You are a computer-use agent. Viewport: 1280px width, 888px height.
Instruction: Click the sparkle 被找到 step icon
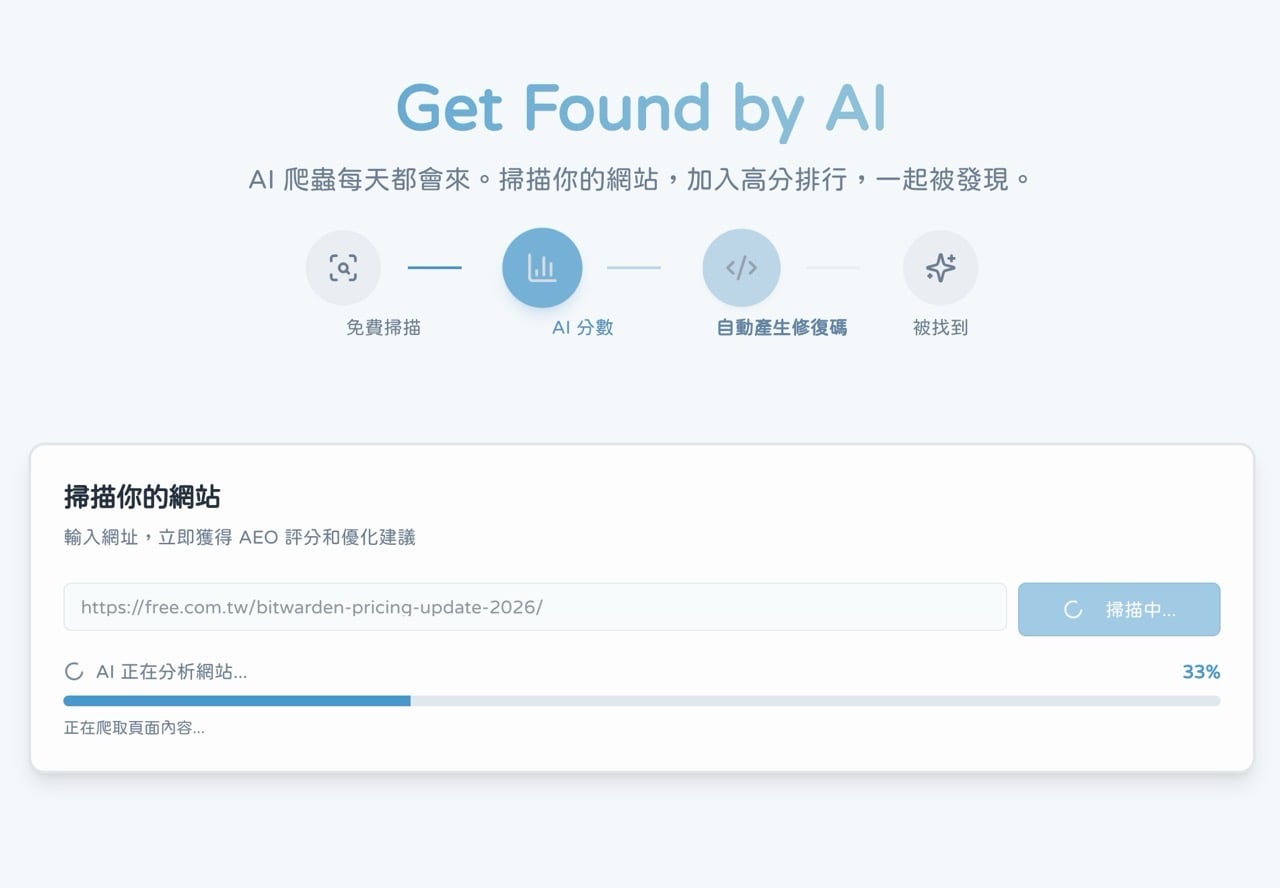pyautogui.click(x=940, y=268)
